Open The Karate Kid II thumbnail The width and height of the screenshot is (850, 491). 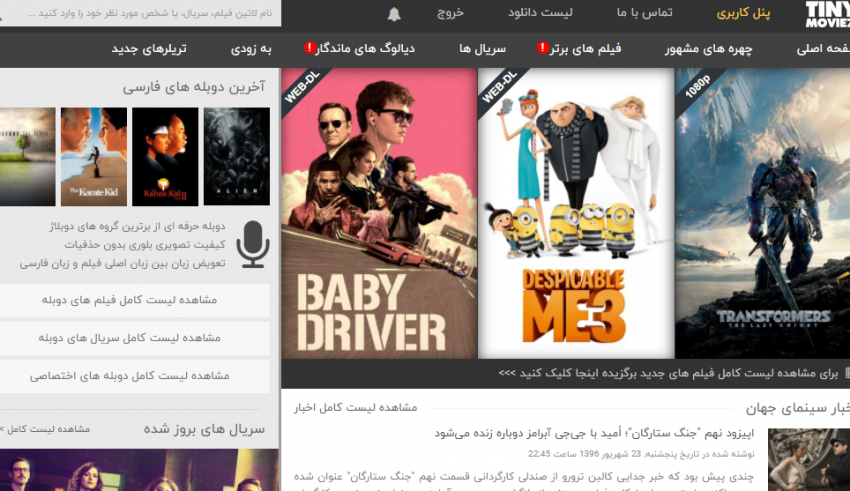pos(165,156)
